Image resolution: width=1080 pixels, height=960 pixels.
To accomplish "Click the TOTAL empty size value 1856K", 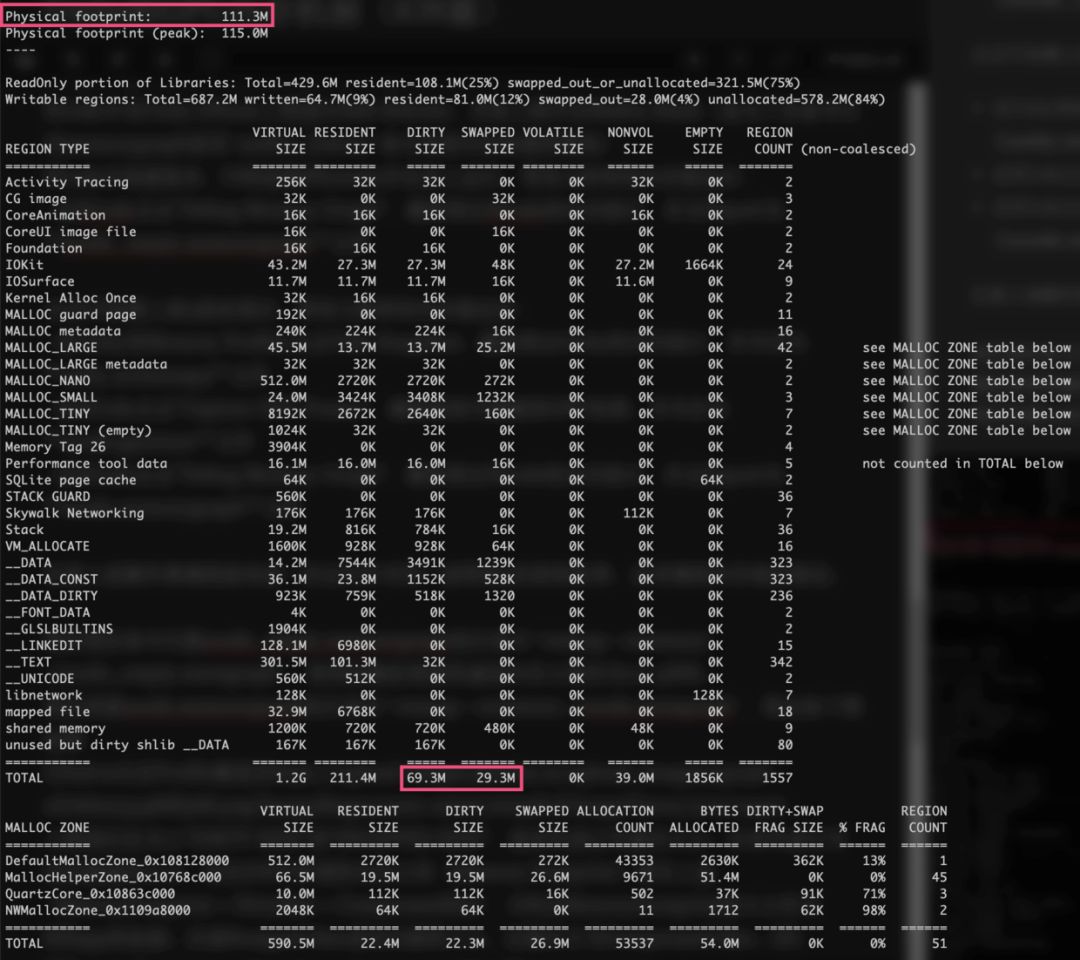I will click(x=704, y=778).
